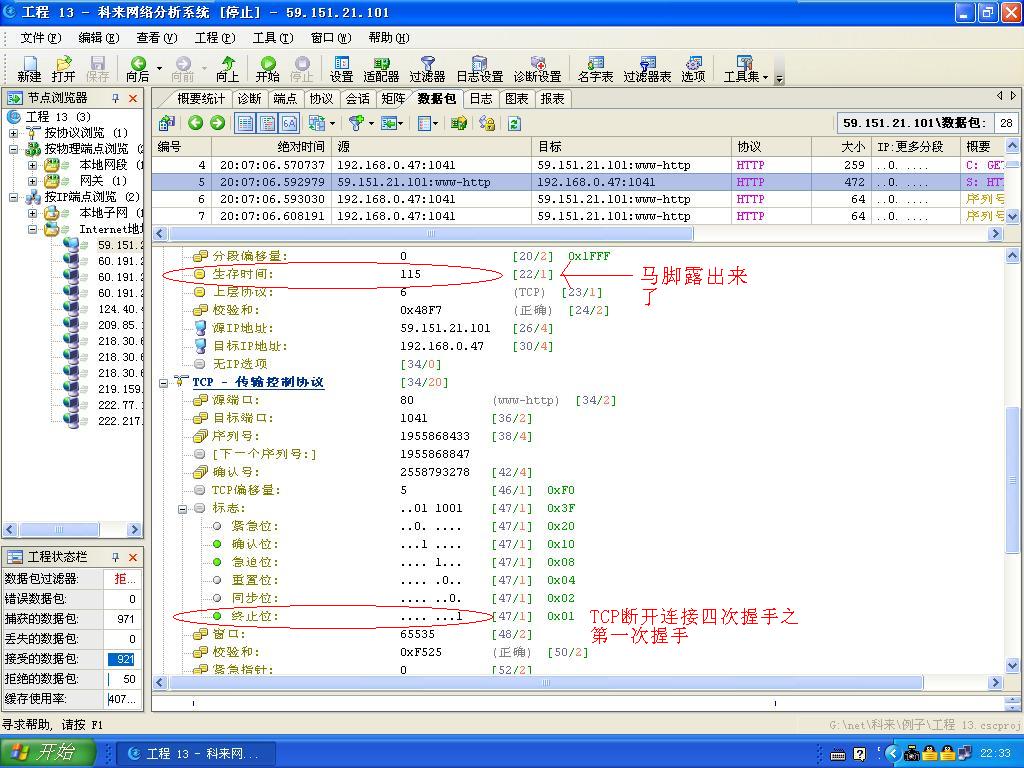Click the 向上 navigation icon

click(228, 70)
